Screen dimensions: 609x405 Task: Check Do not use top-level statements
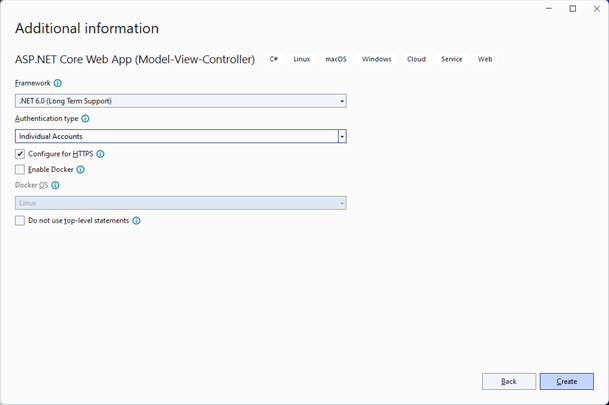[x=20, y=221]
